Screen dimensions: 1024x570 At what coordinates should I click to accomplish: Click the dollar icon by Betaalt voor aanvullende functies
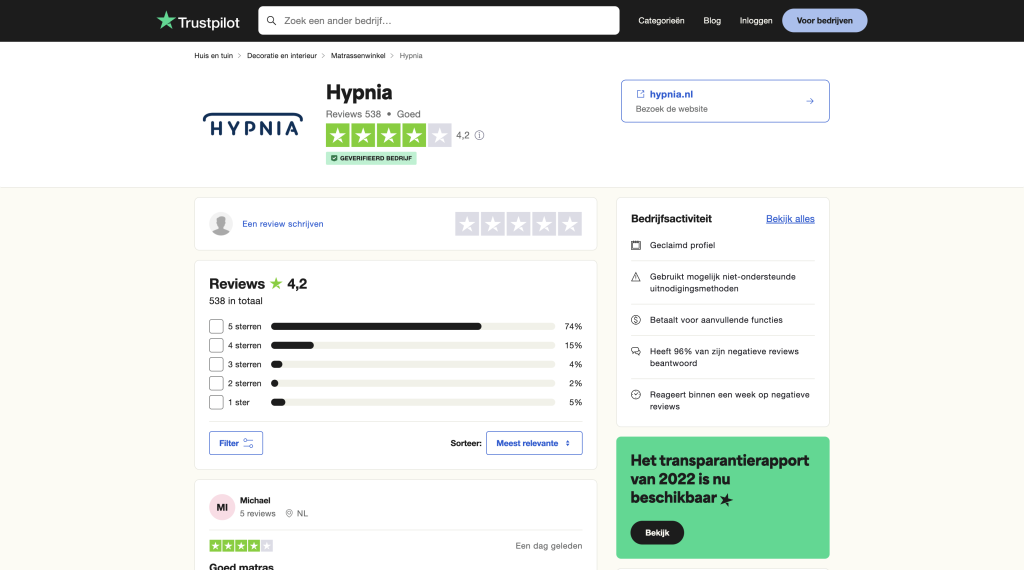636,320
